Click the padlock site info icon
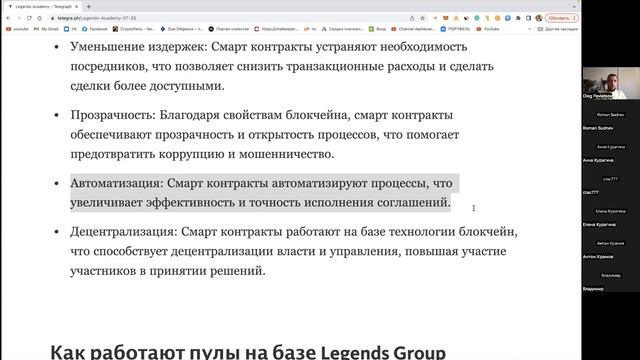Image resolution: width=640 pixels, height=360 pixels. point(52,18)
